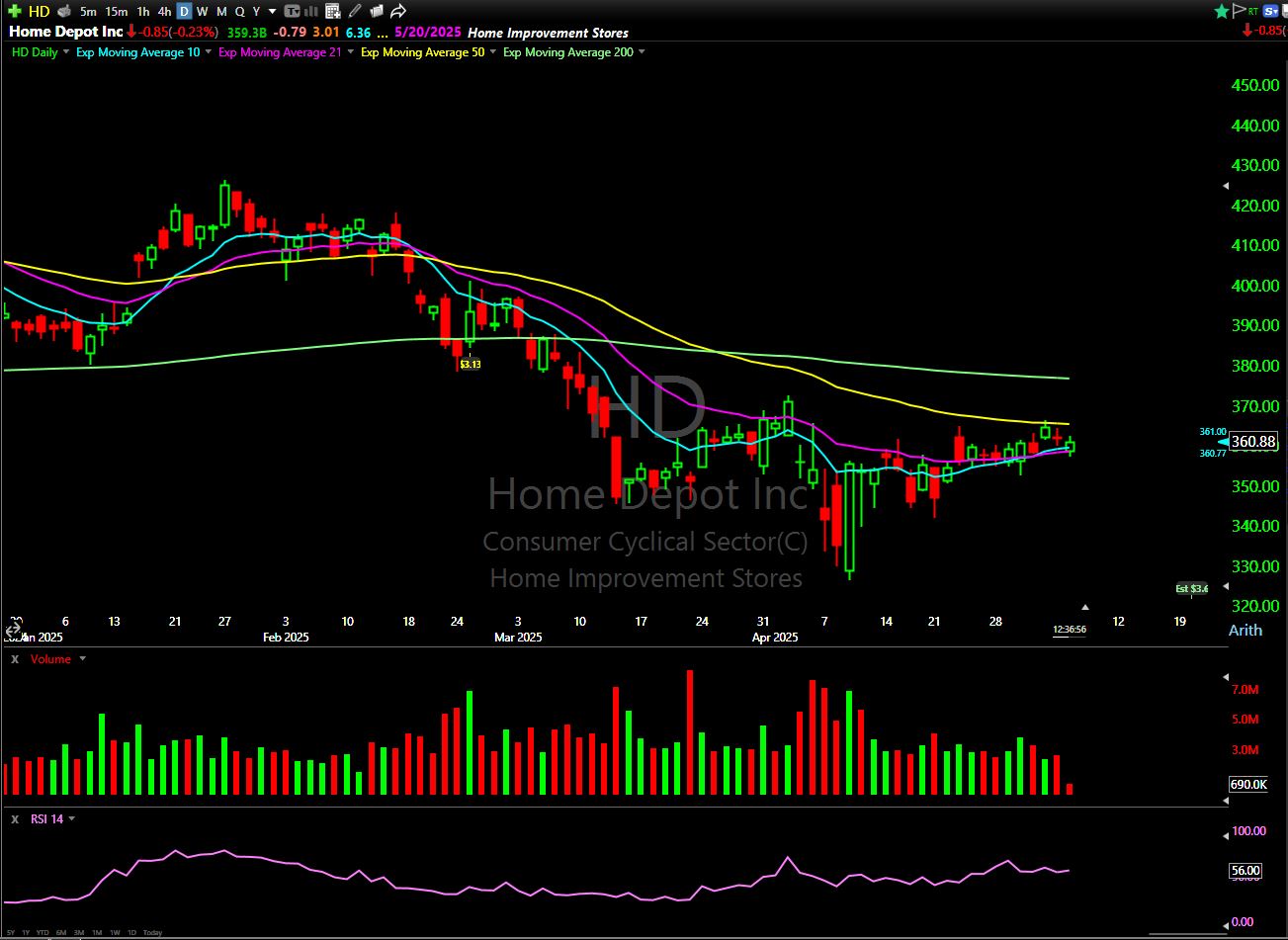Select the Today range at the bottom

152,932
